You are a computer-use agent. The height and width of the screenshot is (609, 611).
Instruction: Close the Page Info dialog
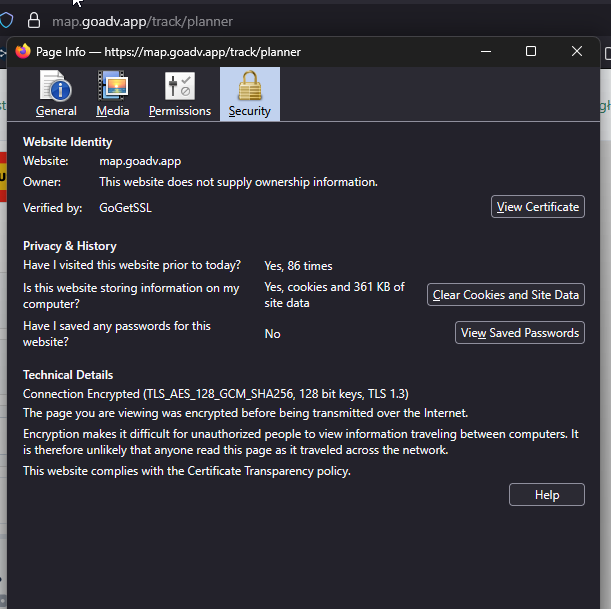[577, 51]
